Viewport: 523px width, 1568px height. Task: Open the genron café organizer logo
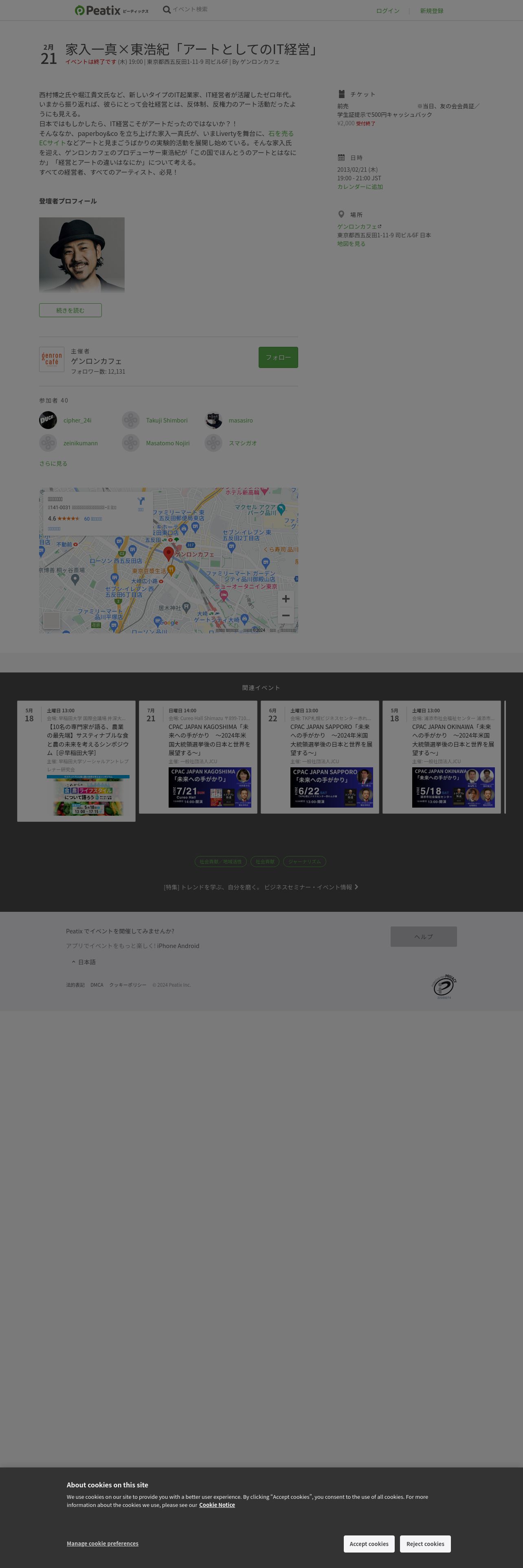click(52, 359)
